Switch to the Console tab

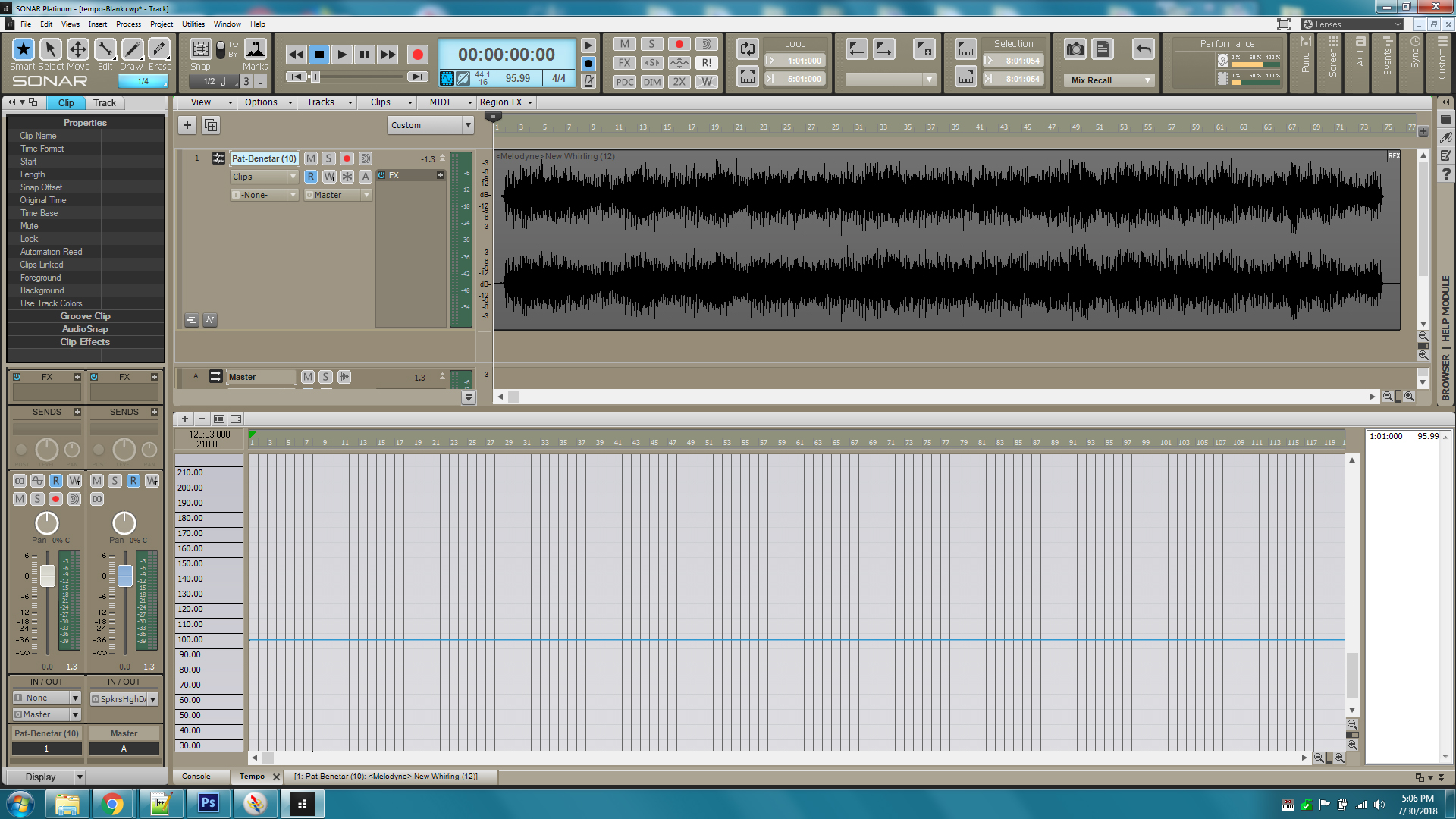pos(196,777)
